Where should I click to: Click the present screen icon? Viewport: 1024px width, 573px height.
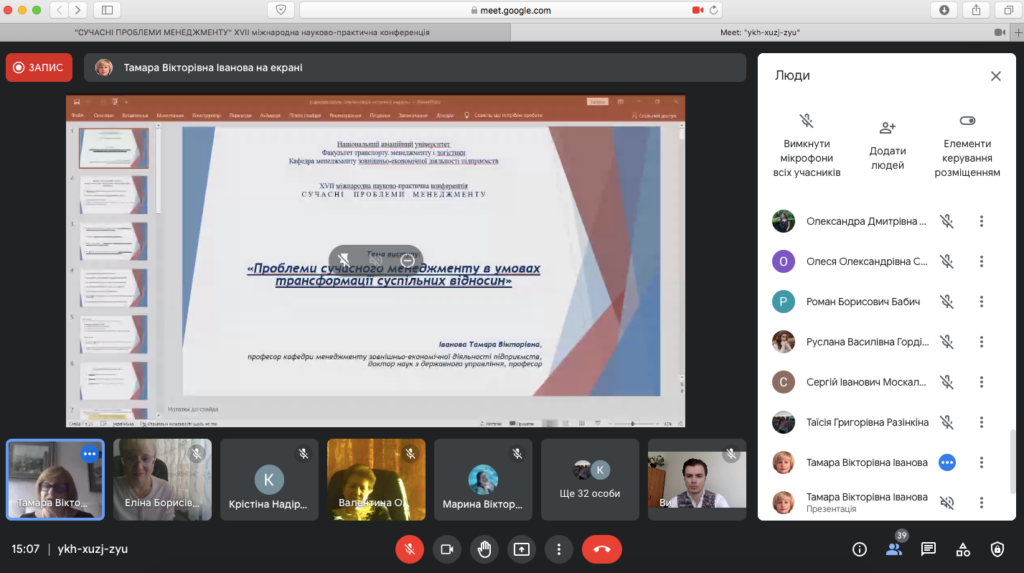[x=521, y=549]
